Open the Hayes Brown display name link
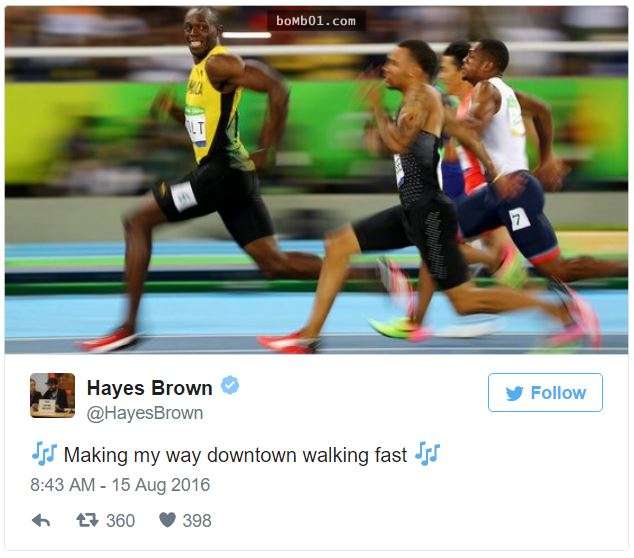 point(150,388)
